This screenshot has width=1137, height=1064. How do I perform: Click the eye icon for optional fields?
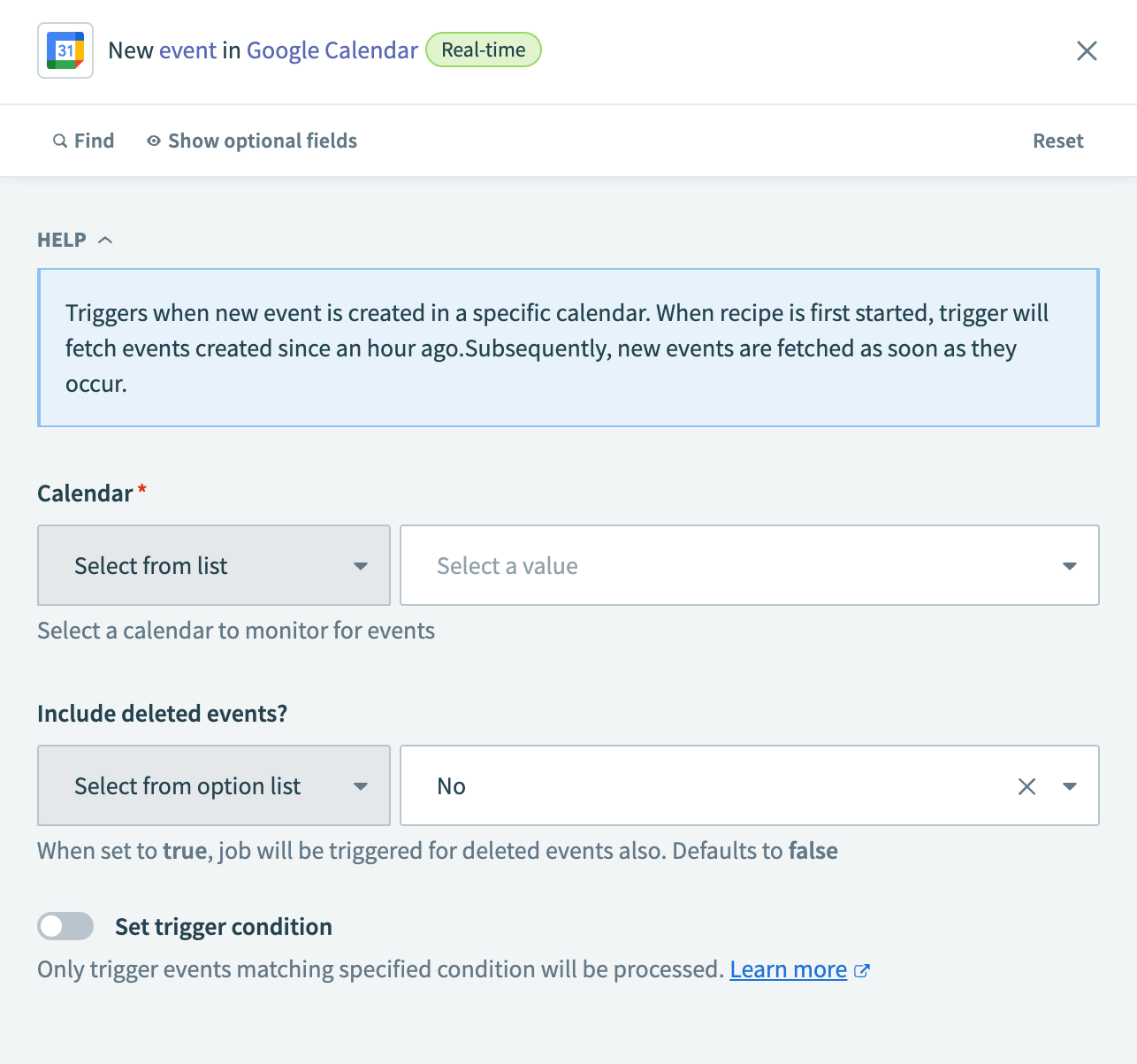coord(154,142)
